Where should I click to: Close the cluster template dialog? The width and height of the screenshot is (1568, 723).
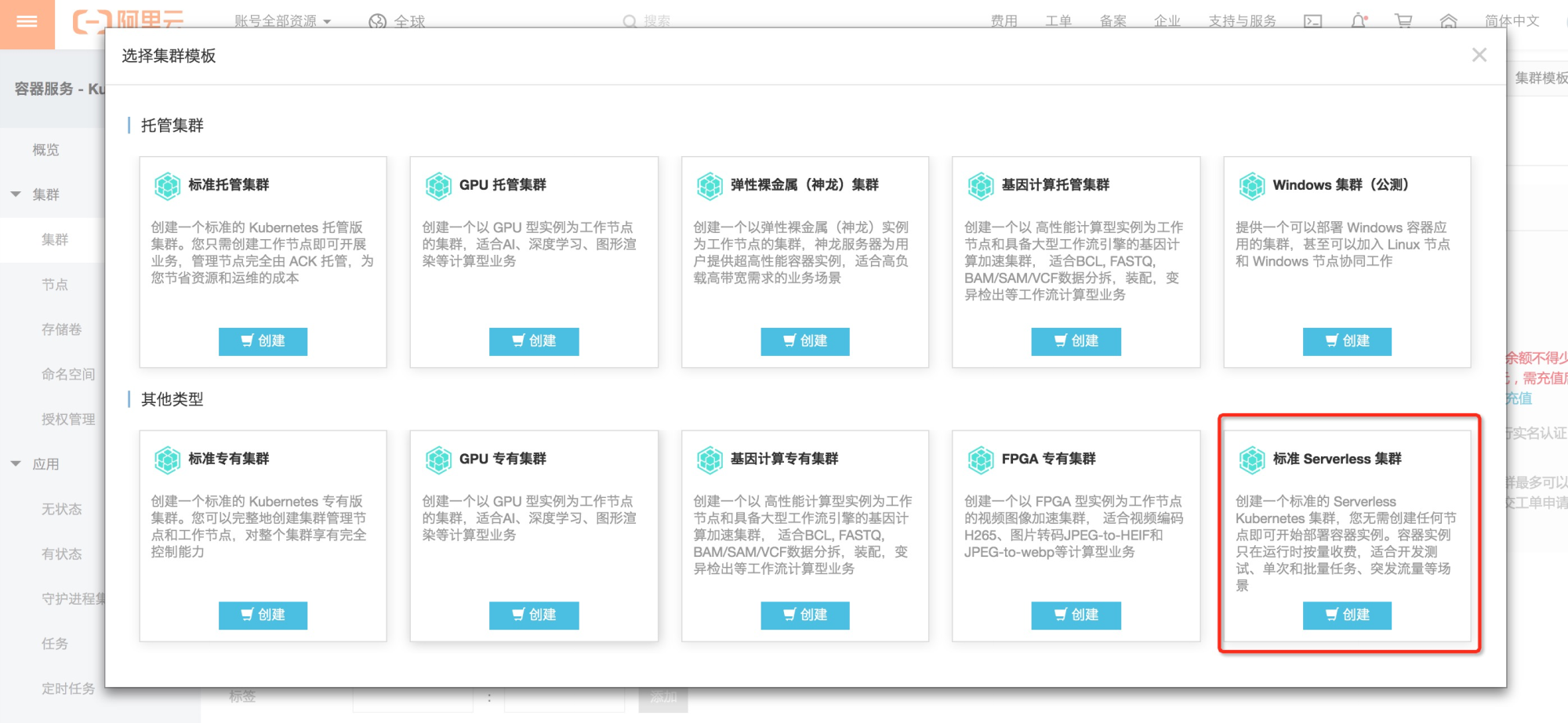[1479, 55]
